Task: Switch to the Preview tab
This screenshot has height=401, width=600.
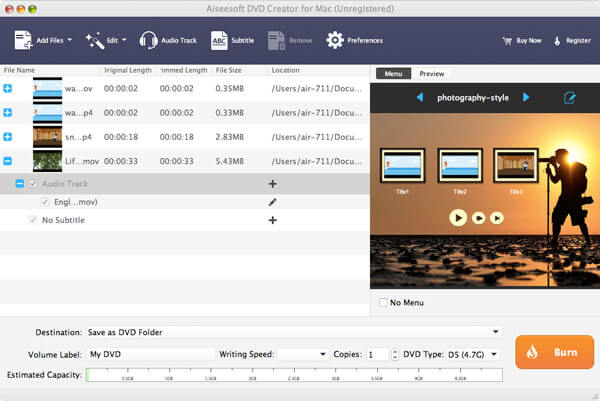Action: [x=432, y=74]
